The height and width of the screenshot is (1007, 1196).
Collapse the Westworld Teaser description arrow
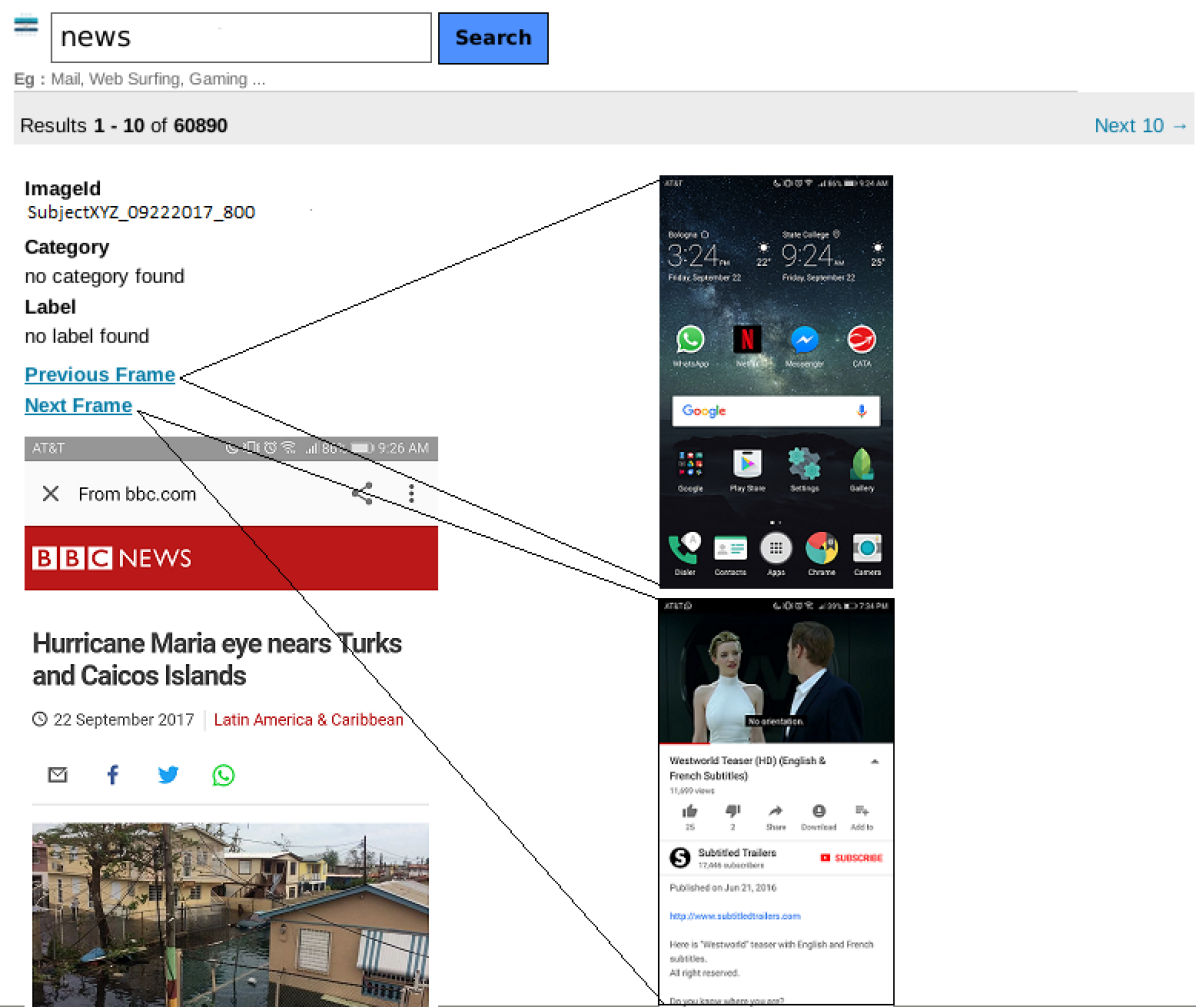[875, 761]
